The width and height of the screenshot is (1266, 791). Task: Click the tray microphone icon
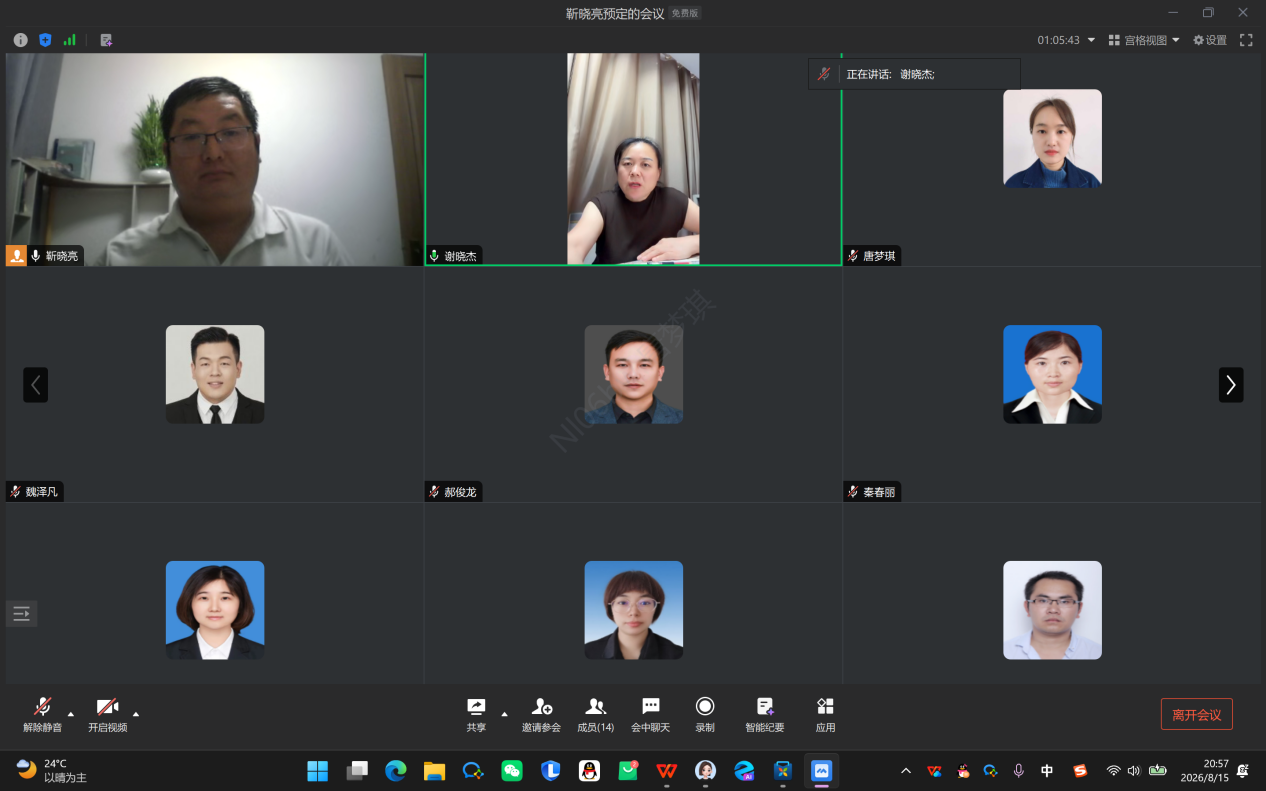pyautogui.click(x=1019, y=770)
